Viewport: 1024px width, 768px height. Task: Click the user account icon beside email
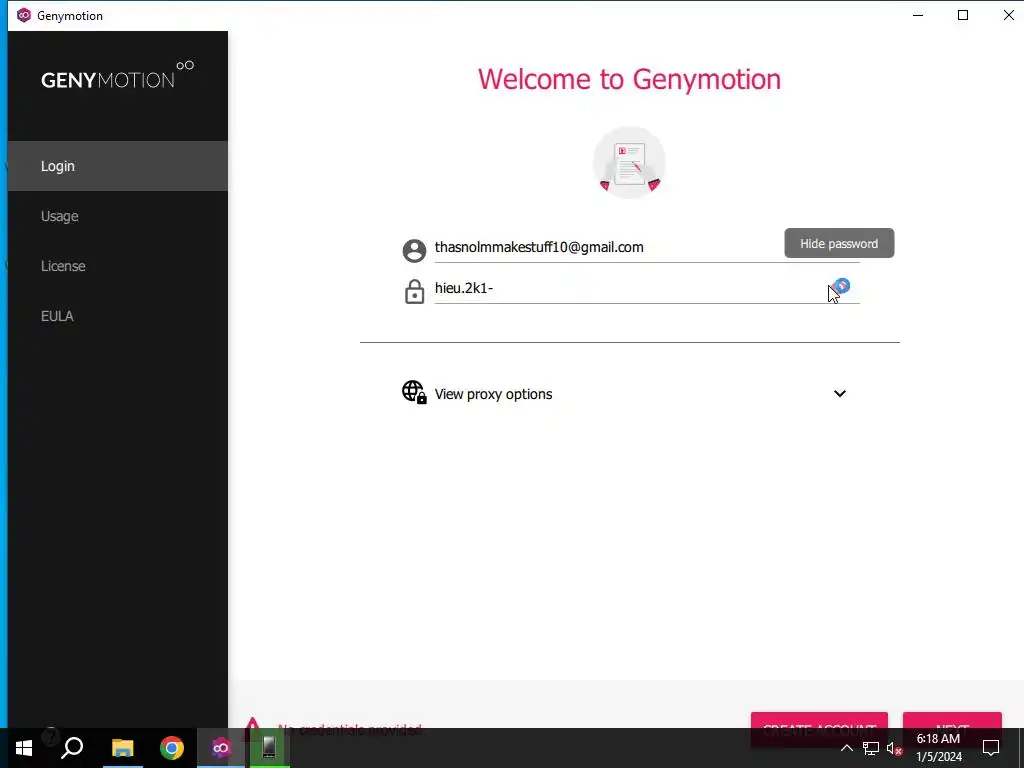click(414, 250)
